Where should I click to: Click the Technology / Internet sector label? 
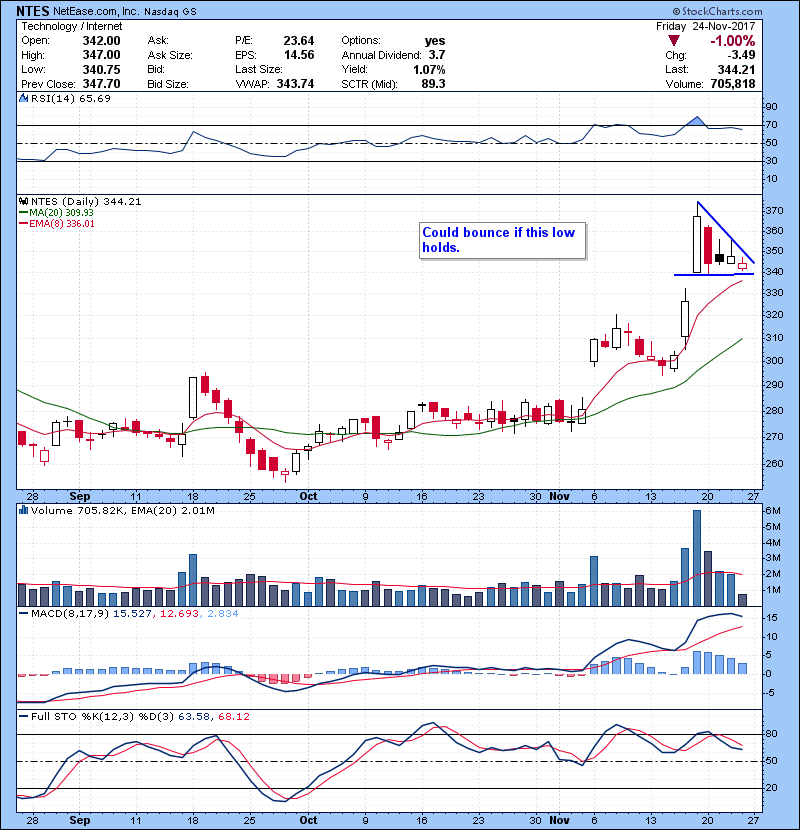pos(71,26)
